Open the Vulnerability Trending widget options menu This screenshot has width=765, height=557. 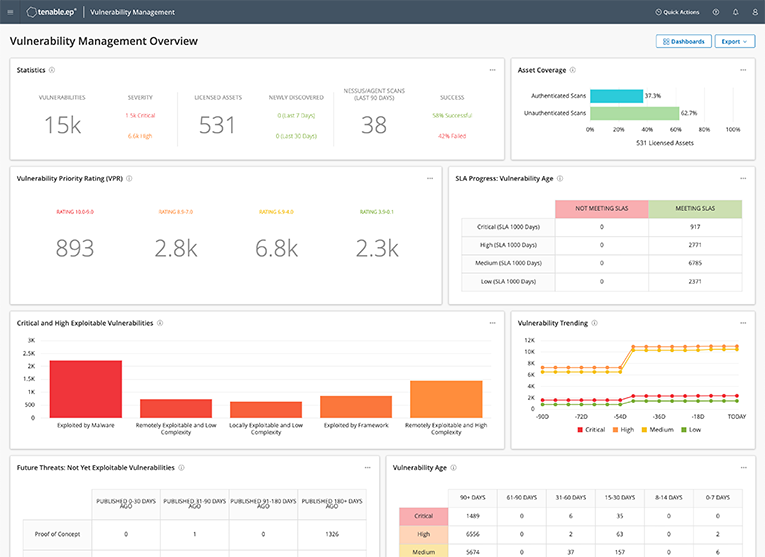pos(743,323)
